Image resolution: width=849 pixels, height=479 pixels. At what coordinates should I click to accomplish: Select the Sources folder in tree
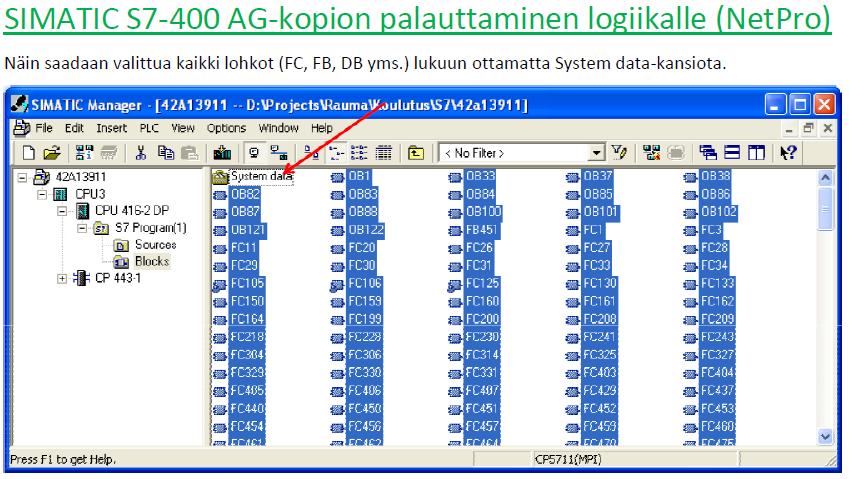pos(155,245)
